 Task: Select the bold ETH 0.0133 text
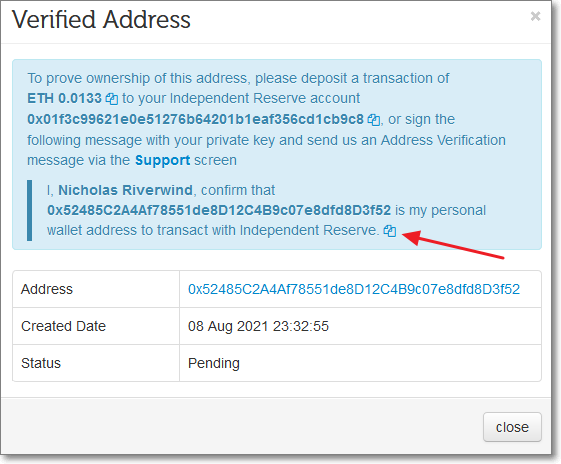[64, 98]
